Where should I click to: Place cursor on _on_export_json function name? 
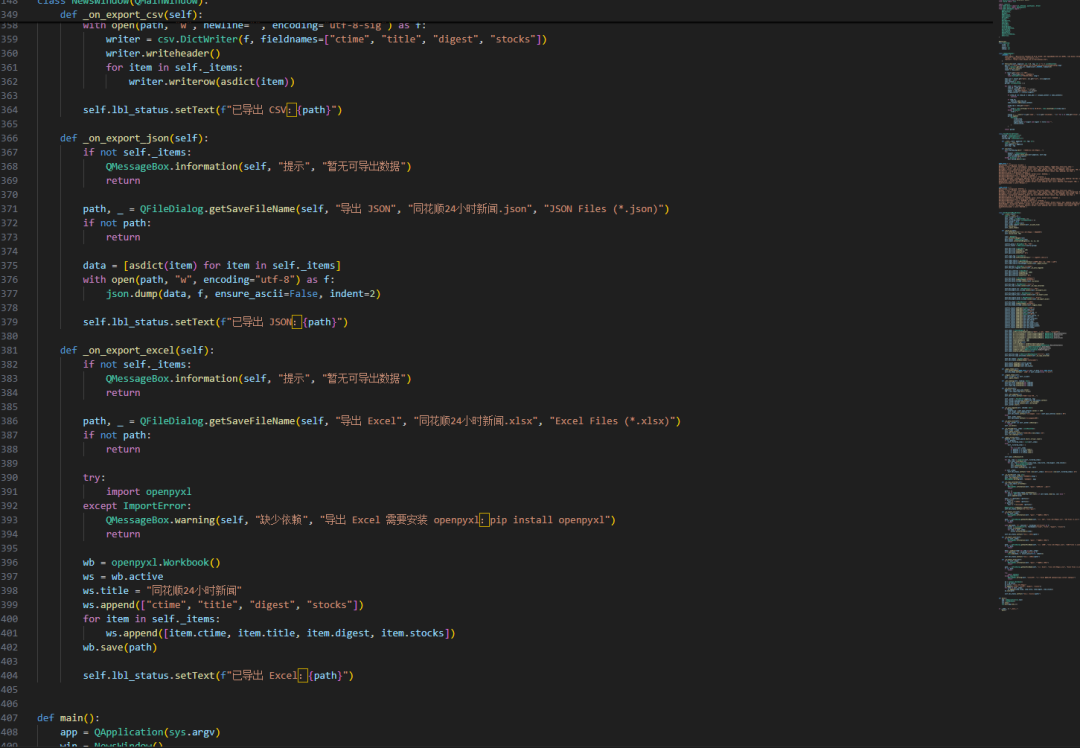pyautogui.click(x=124, y=138)
